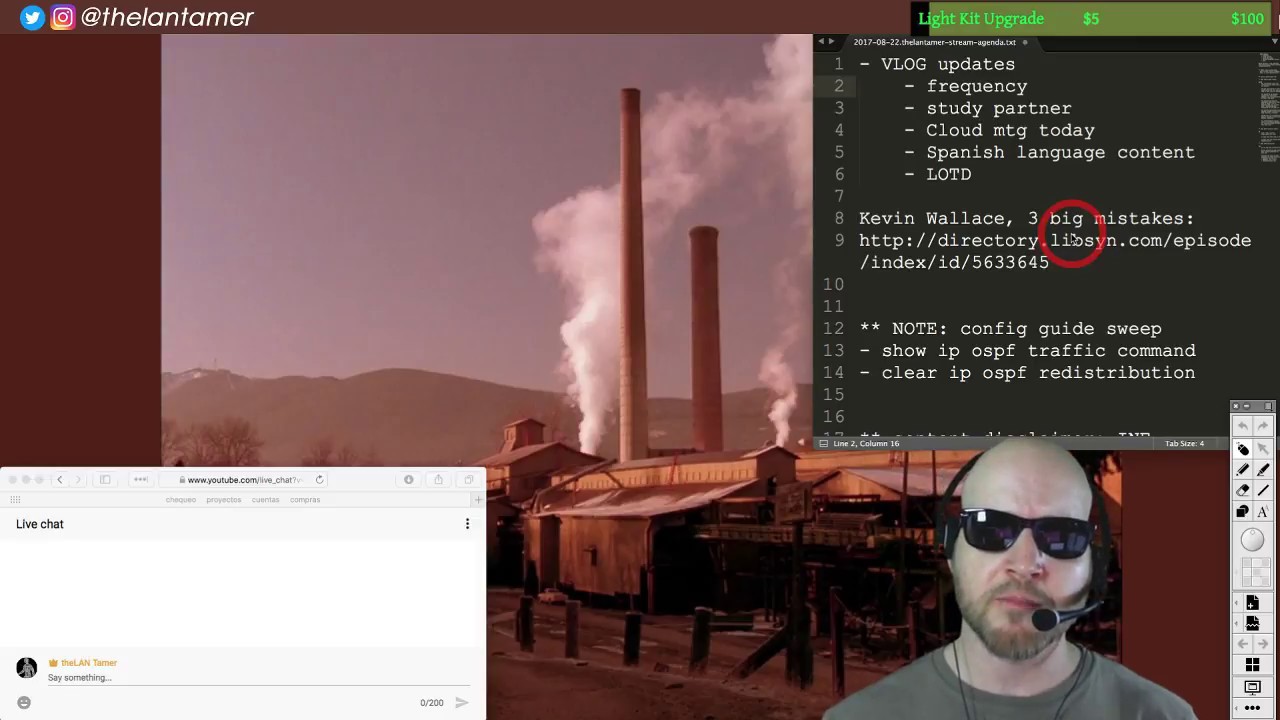
Task: Click the round size knob in palette
Action: point(1252,540)
